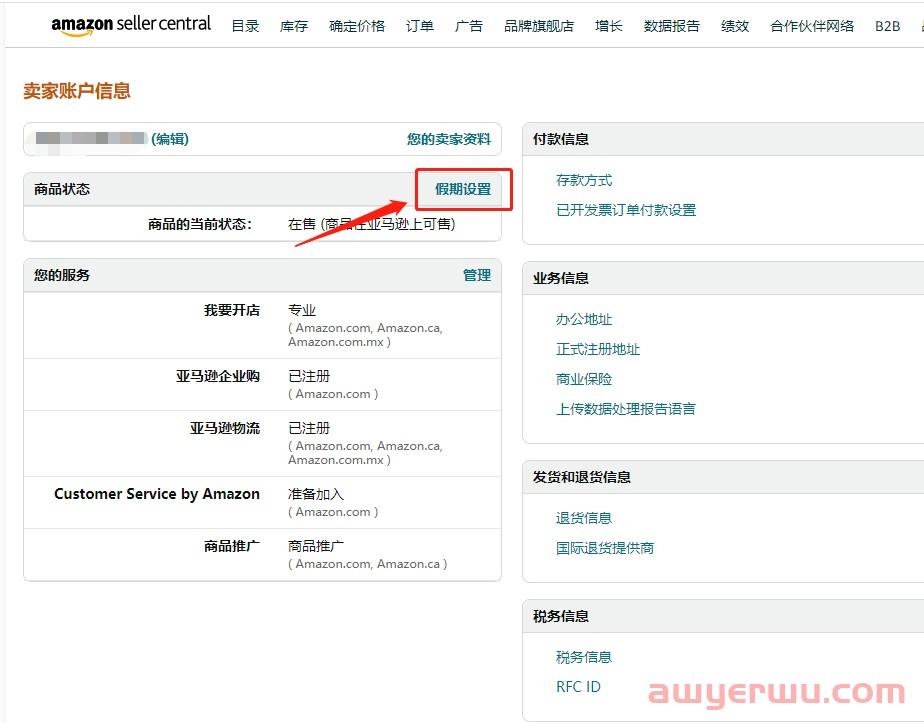Image resolution: width=924 pixels, height=723 pixels.
Task: Open RFC ID link
Action: tap(578, 686)
